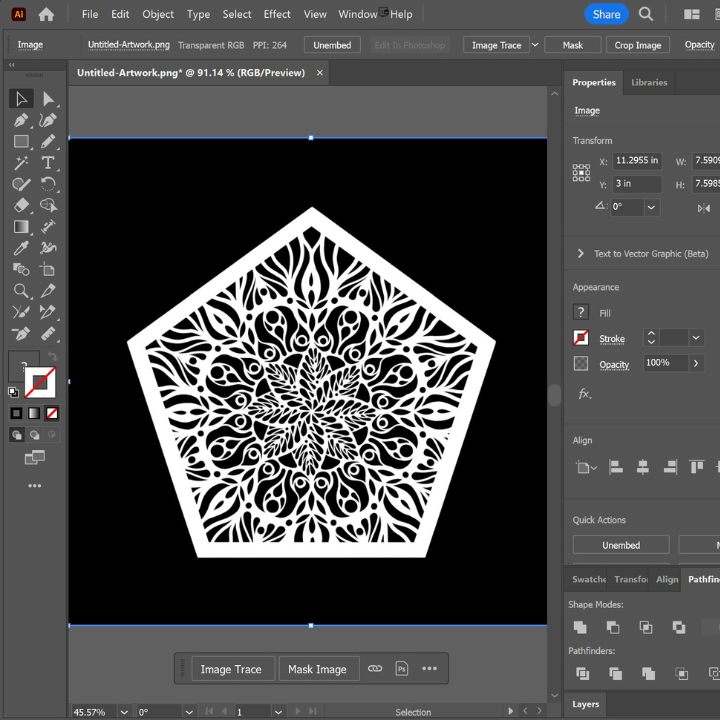Select the Eraser tool
Image resolution: width=720 pixels, height=720 pixels.
pos(21,205)
